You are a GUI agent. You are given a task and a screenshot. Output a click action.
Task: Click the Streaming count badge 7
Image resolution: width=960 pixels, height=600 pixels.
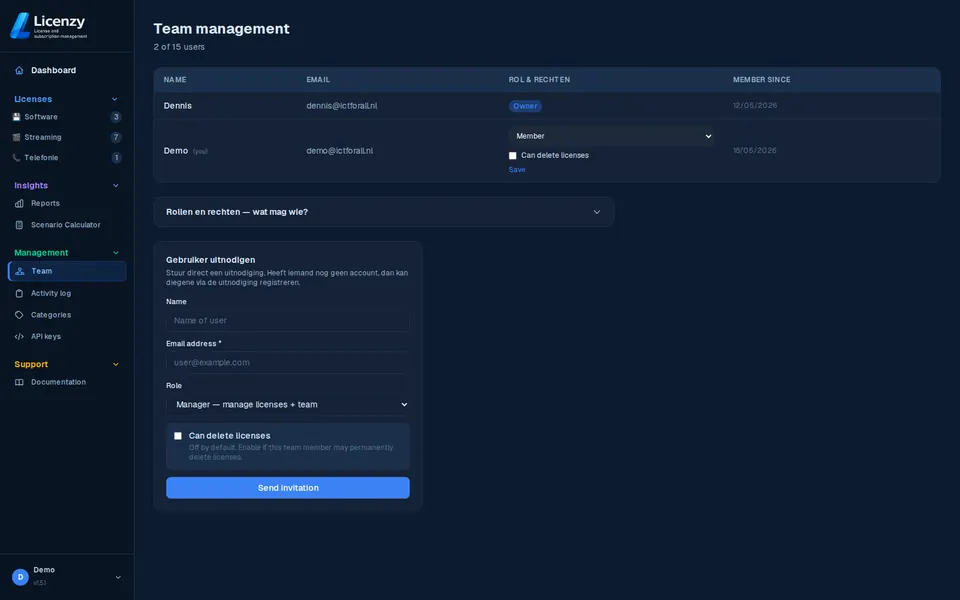[116, 137]
